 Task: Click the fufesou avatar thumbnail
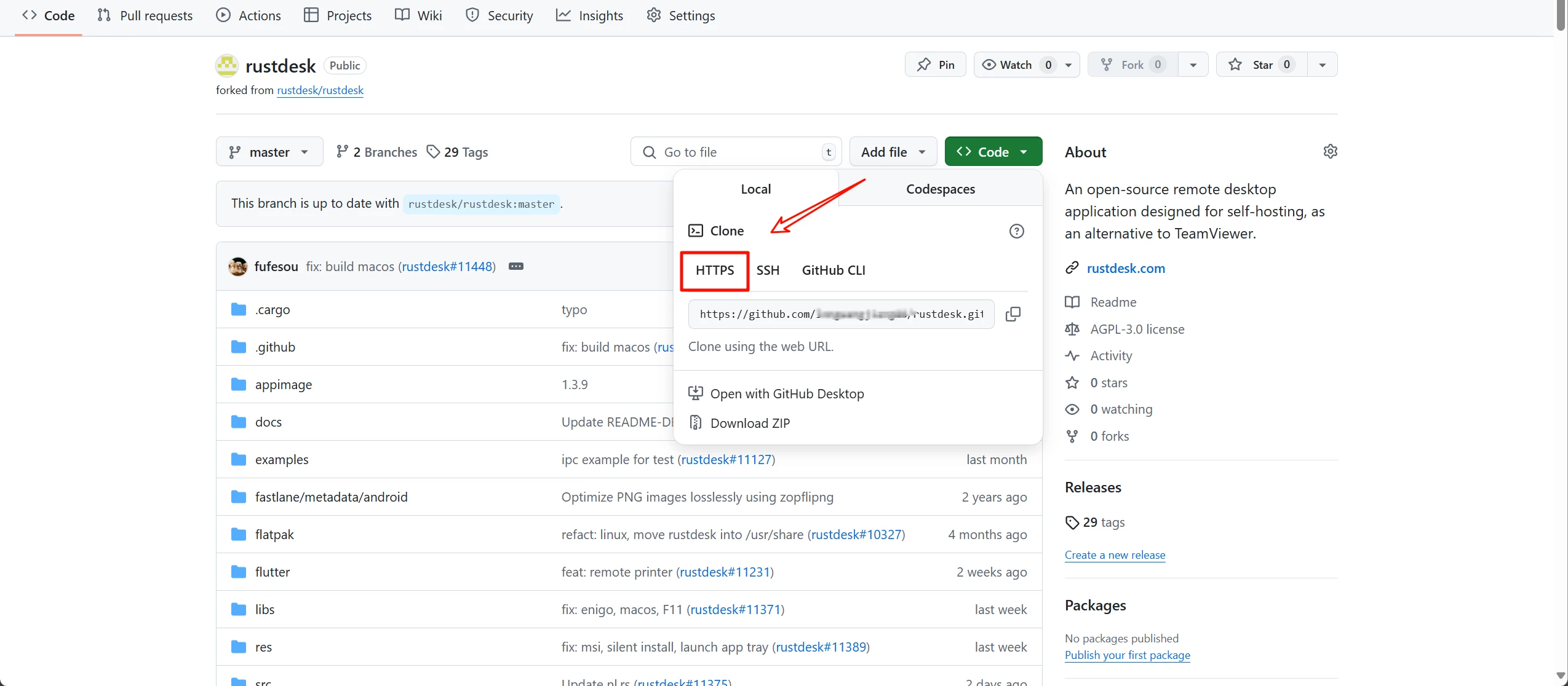tap(238, 266)
